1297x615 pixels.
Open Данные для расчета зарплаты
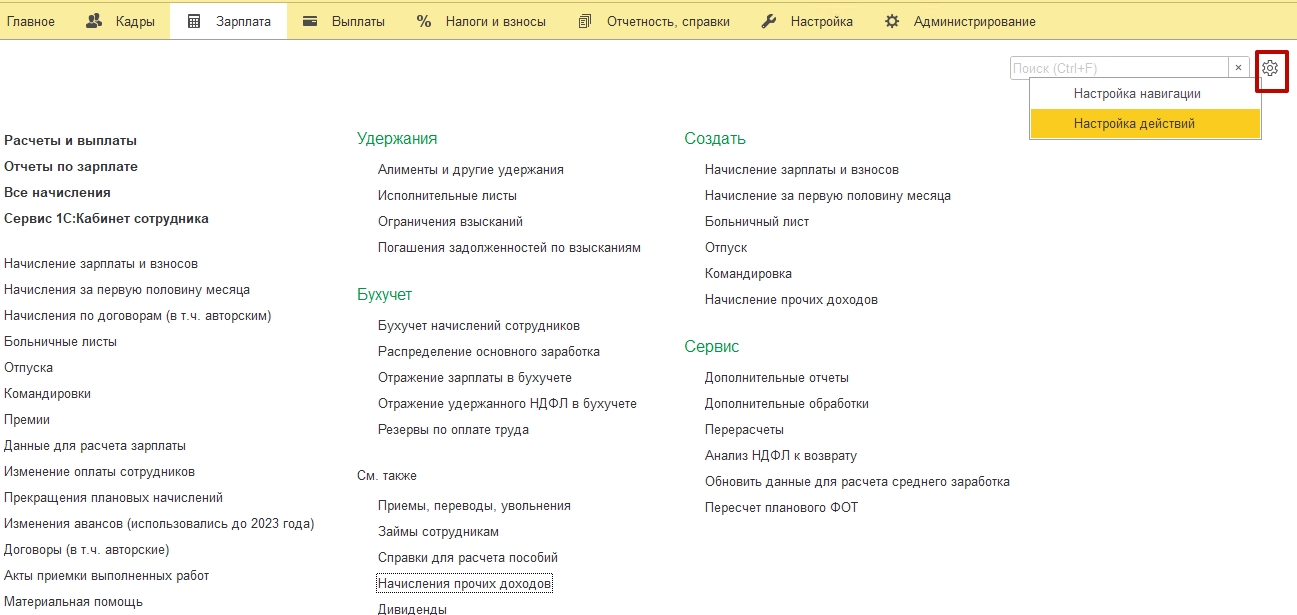(95, 446)
